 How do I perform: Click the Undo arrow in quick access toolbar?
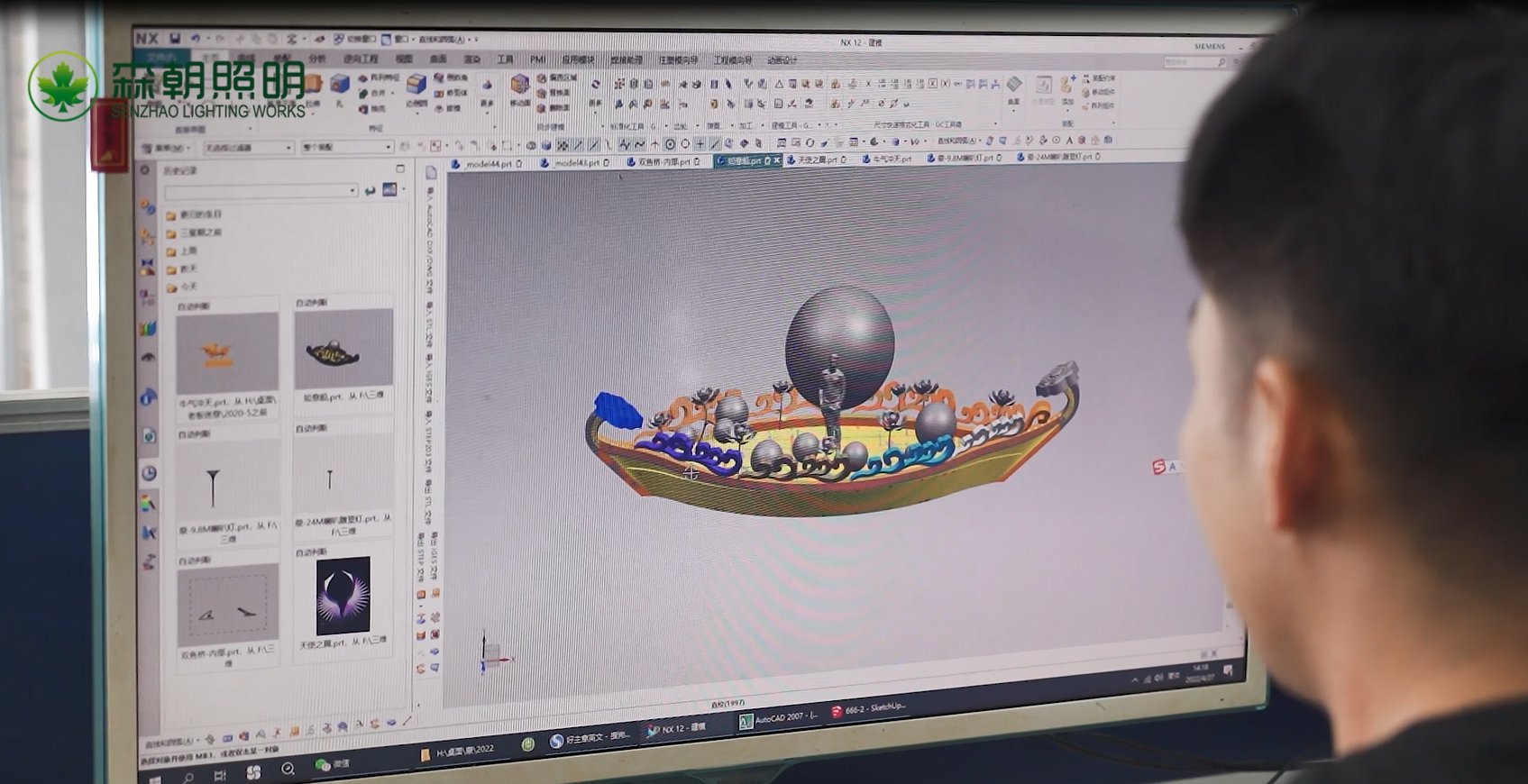[196, 39]
